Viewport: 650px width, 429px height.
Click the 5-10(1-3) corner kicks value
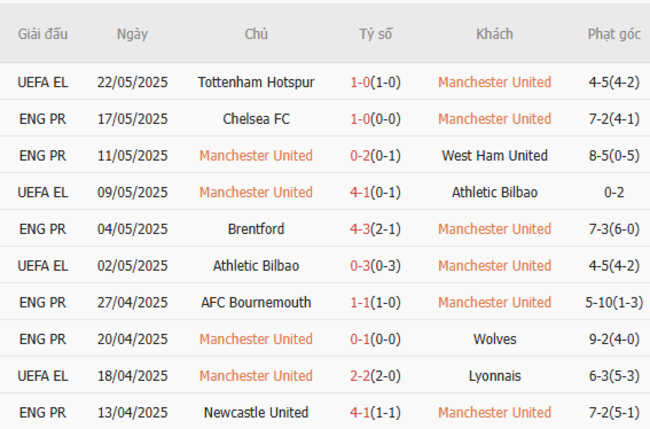614,302
